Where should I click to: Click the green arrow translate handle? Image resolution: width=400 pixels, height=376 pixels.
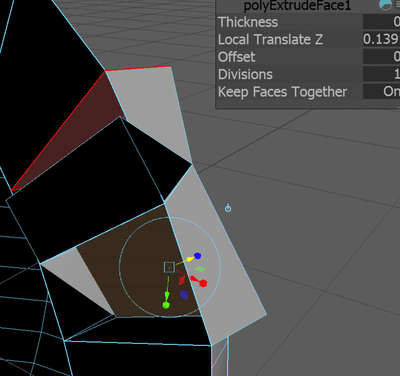point(167,296)
